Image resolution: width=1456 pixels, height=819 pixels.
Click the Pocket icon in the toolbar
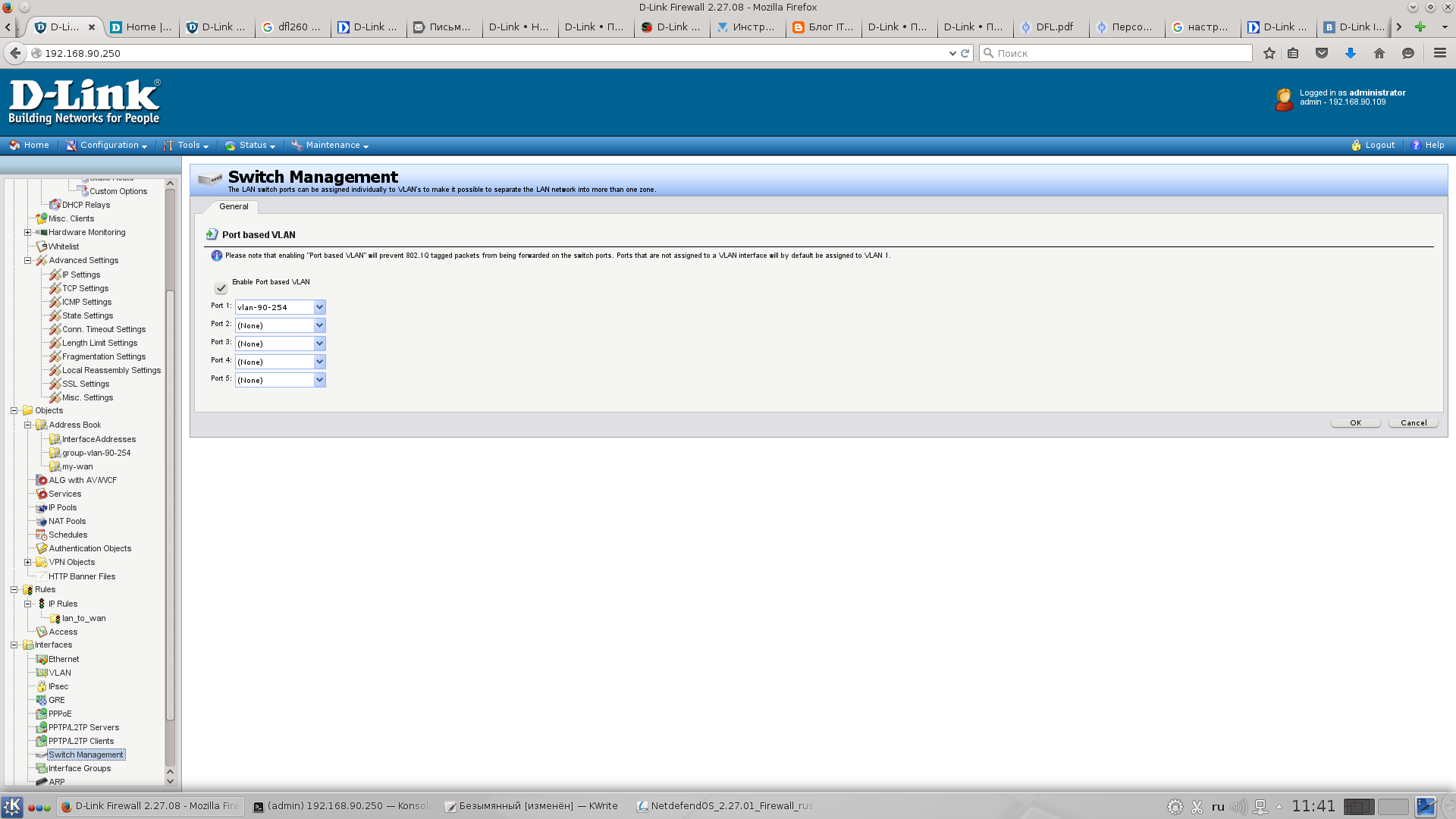(1322, 53)
